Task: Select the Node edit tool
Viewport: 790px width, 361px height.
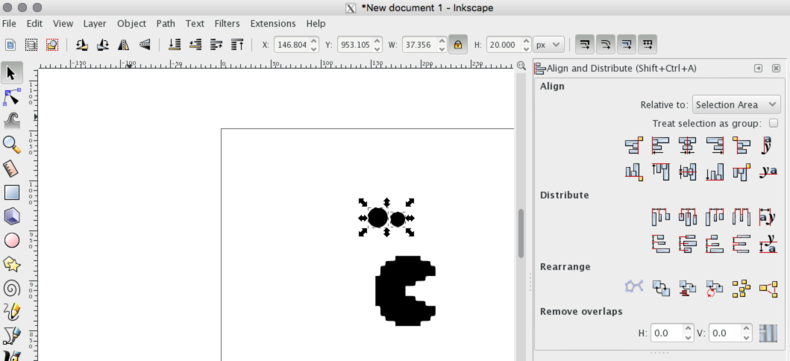Action: pos(12,97)
